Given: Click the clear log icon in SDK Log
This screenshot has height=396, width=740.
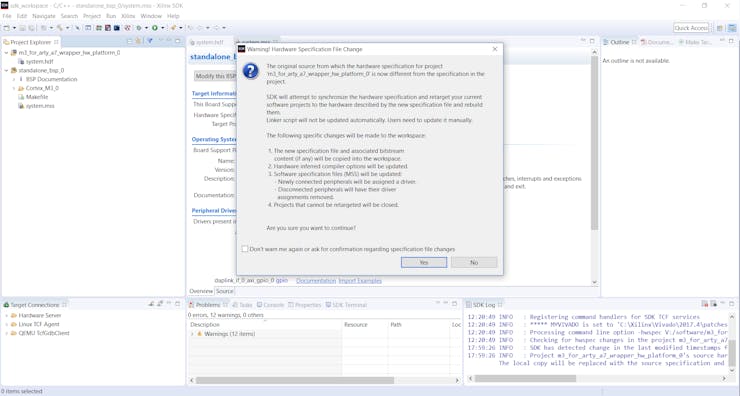Looking at the screenshot, I should click(705, 304).
